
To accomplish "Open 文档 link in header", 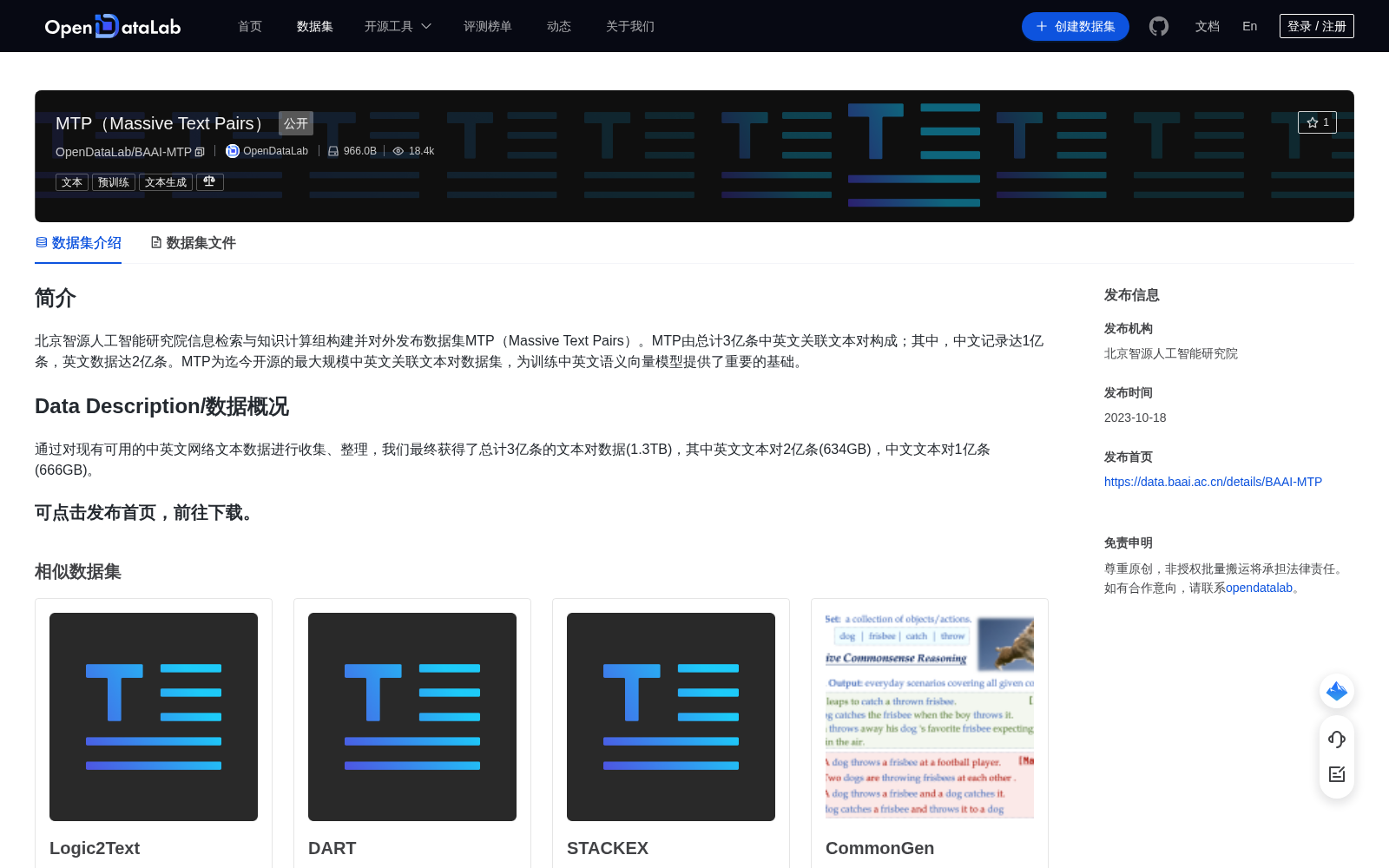I will pyautogui.click(x=1208, y=26).
